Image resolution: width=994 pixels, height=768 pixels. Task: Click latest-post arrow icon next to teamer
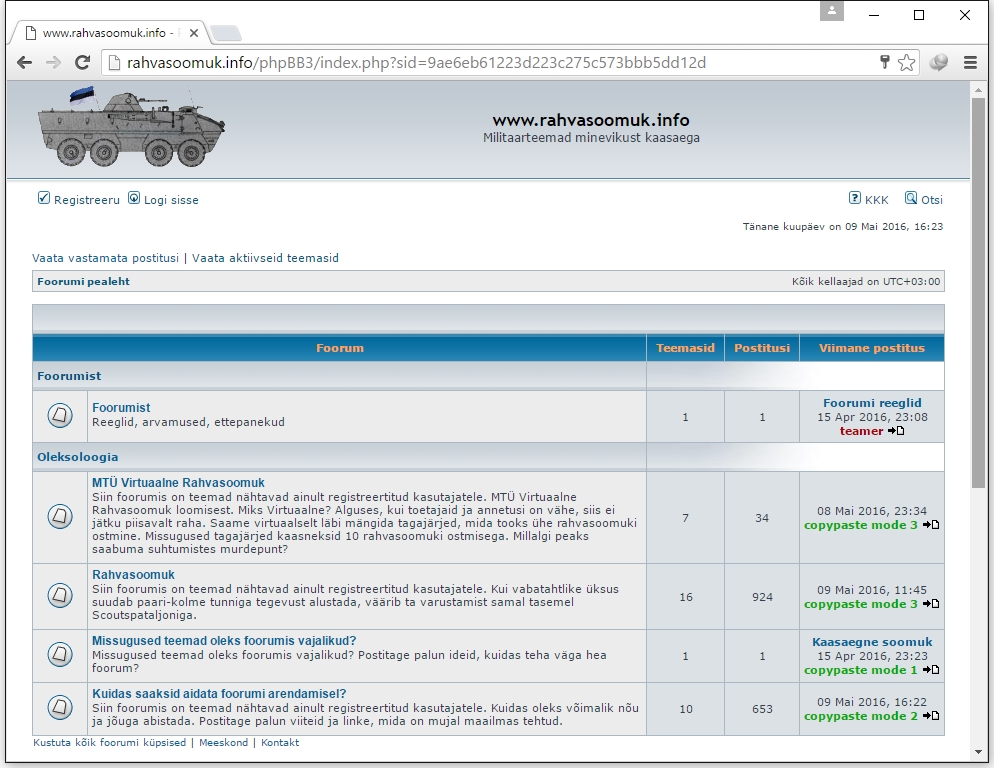point(896,431)
